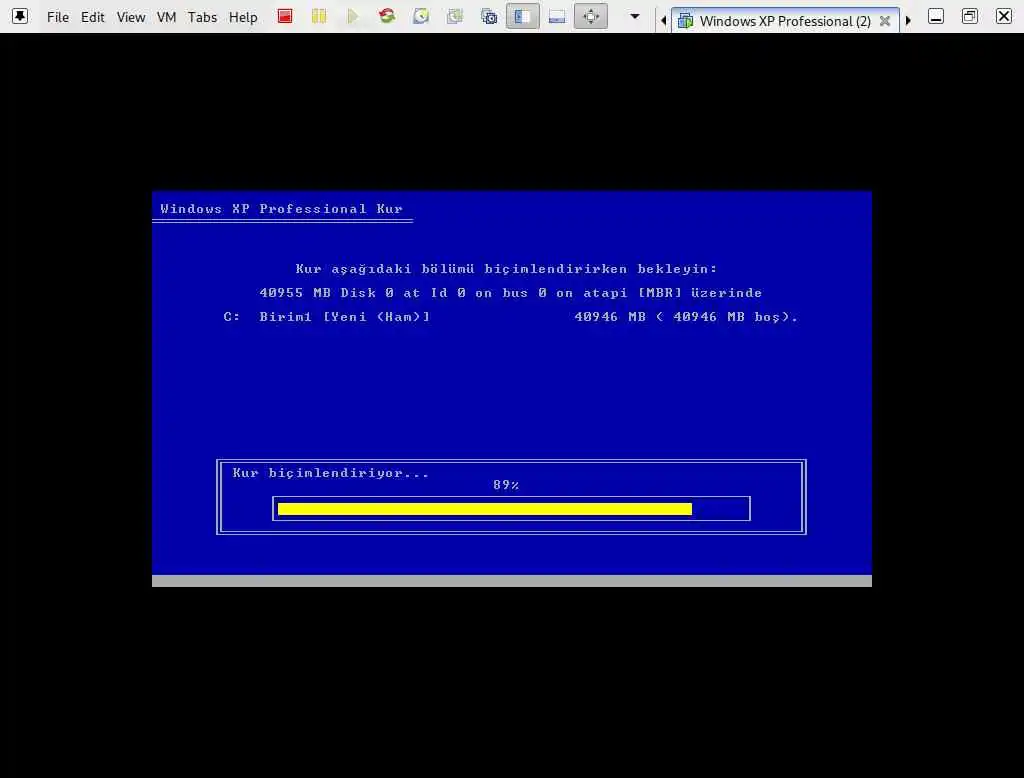Image resolution: width=1024 pixels, height=778 pixels.
Task: Restore the VMware window size
Action: (970, 16)
